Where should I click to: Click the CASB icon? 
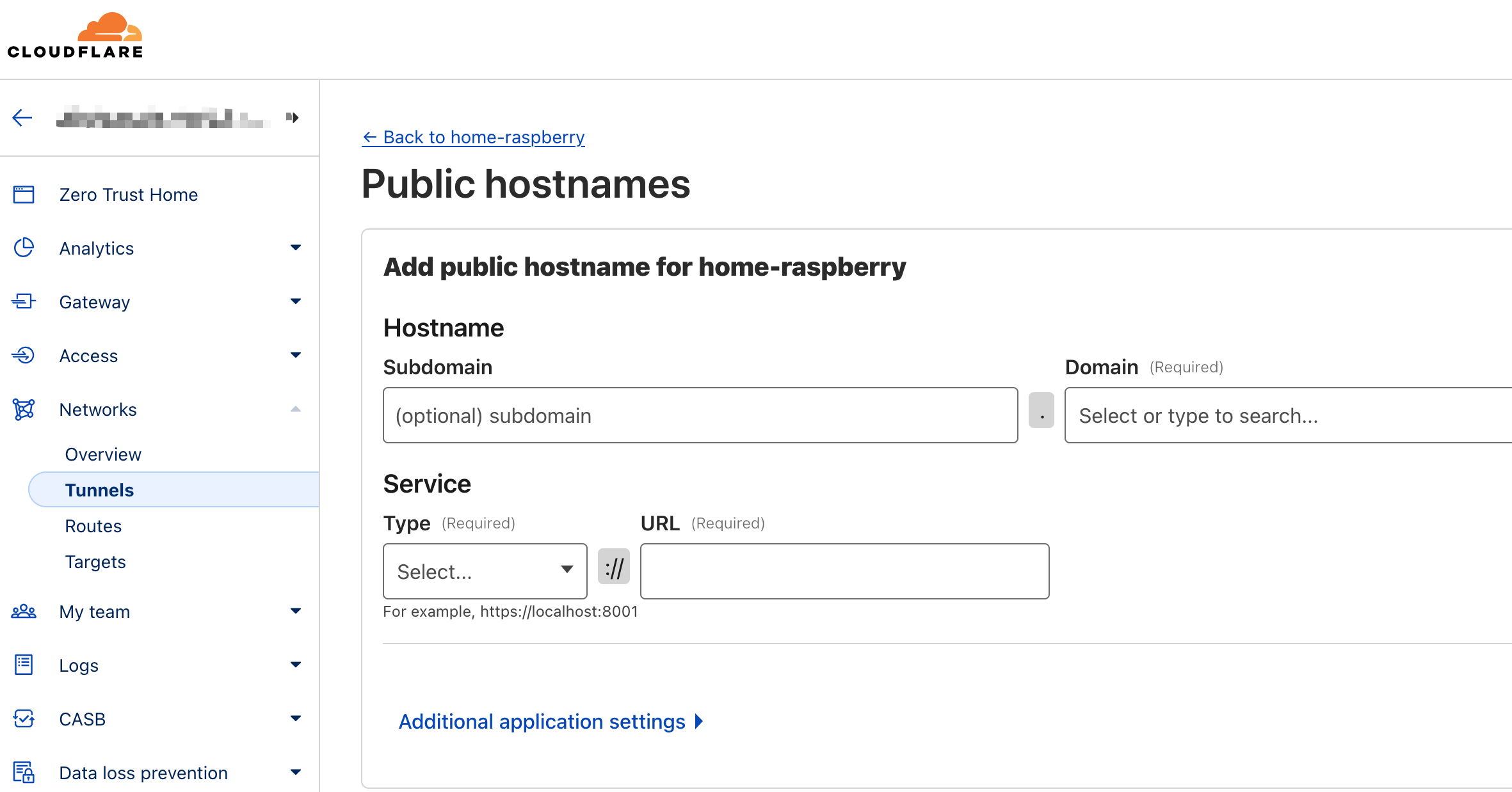click(x=24, y=718)
